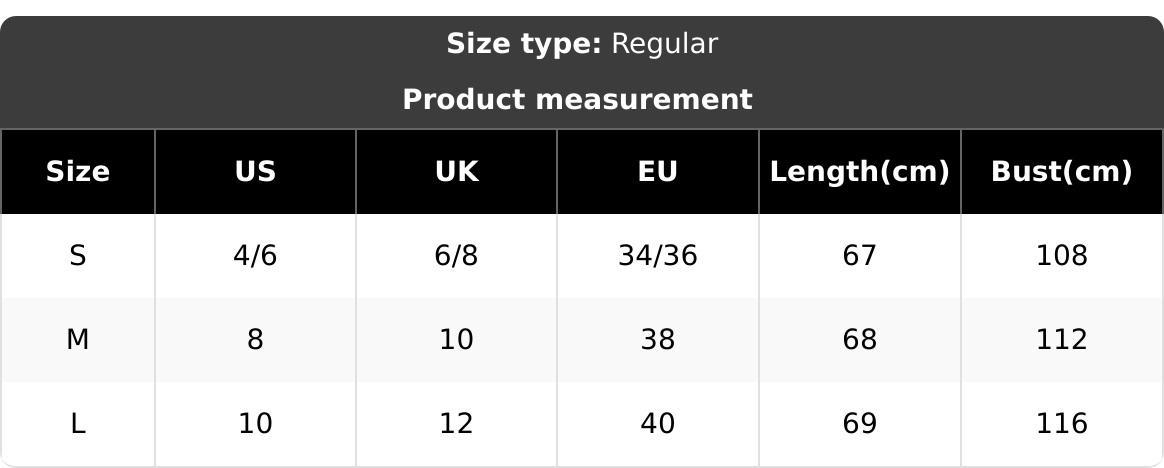Click the 116 bust measurement cell
Viewport: 1164px width, 468px height.
(x=1061, y=424)
